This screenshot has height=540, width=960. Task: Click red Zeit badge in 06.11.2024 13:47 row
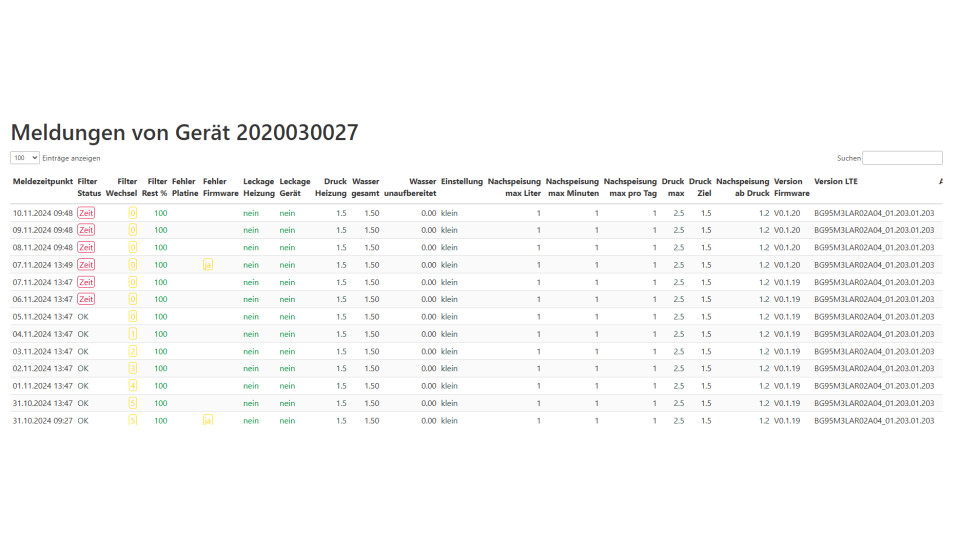pyautogui.click(x=86, y=299)
